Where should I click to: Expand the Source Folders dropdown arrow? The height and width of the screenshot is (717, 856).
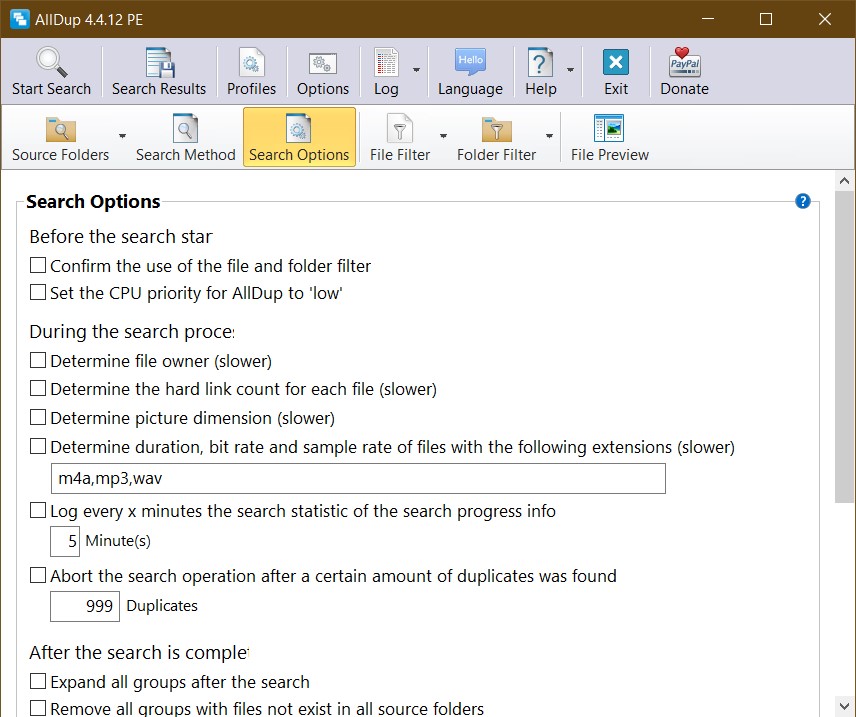tap(122, 135)
